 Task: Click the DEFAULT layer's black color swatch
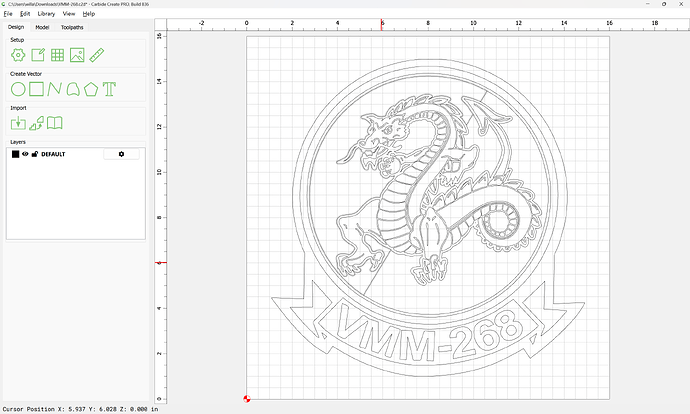(15, 154)
